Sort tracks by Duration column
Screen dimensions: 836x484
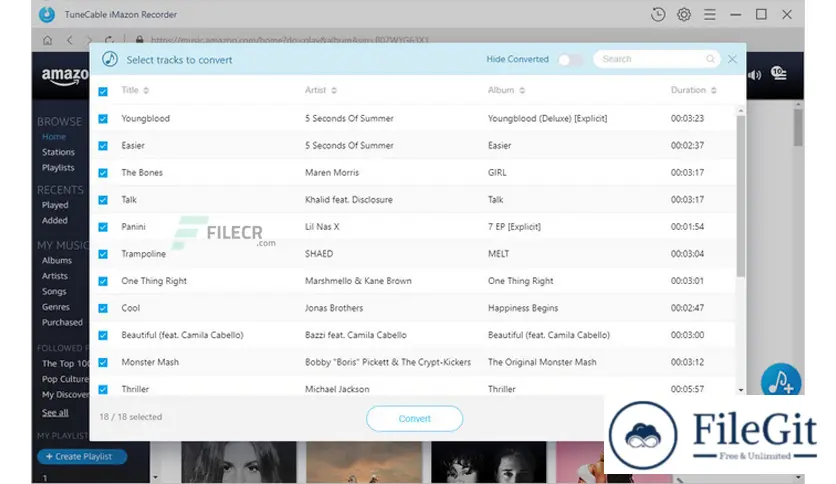click(x=693, y=90)
